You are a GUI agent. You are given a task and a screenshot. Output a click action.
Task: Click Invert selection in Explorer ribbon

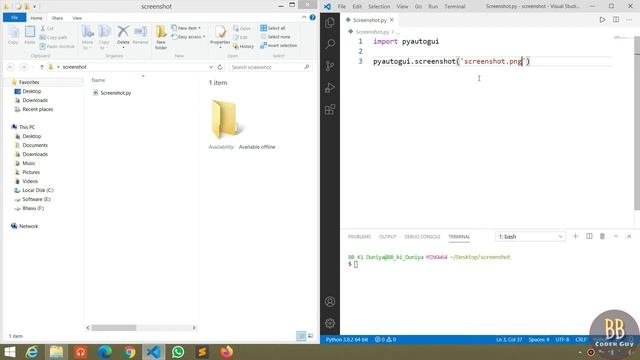[279, 45]
